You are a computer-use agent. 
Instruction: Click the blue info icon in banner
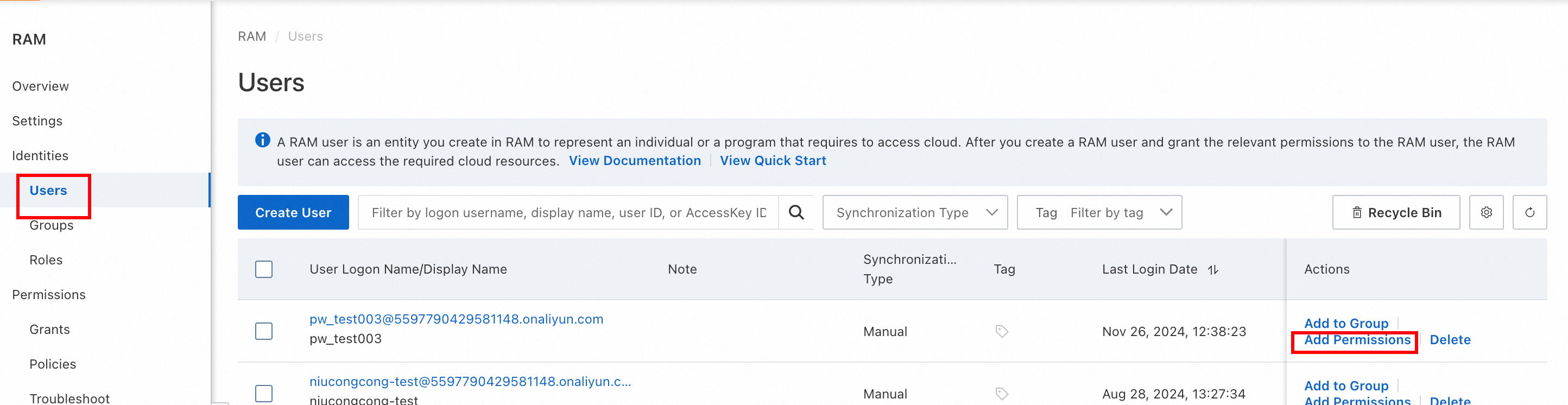[x=262, y=140]
